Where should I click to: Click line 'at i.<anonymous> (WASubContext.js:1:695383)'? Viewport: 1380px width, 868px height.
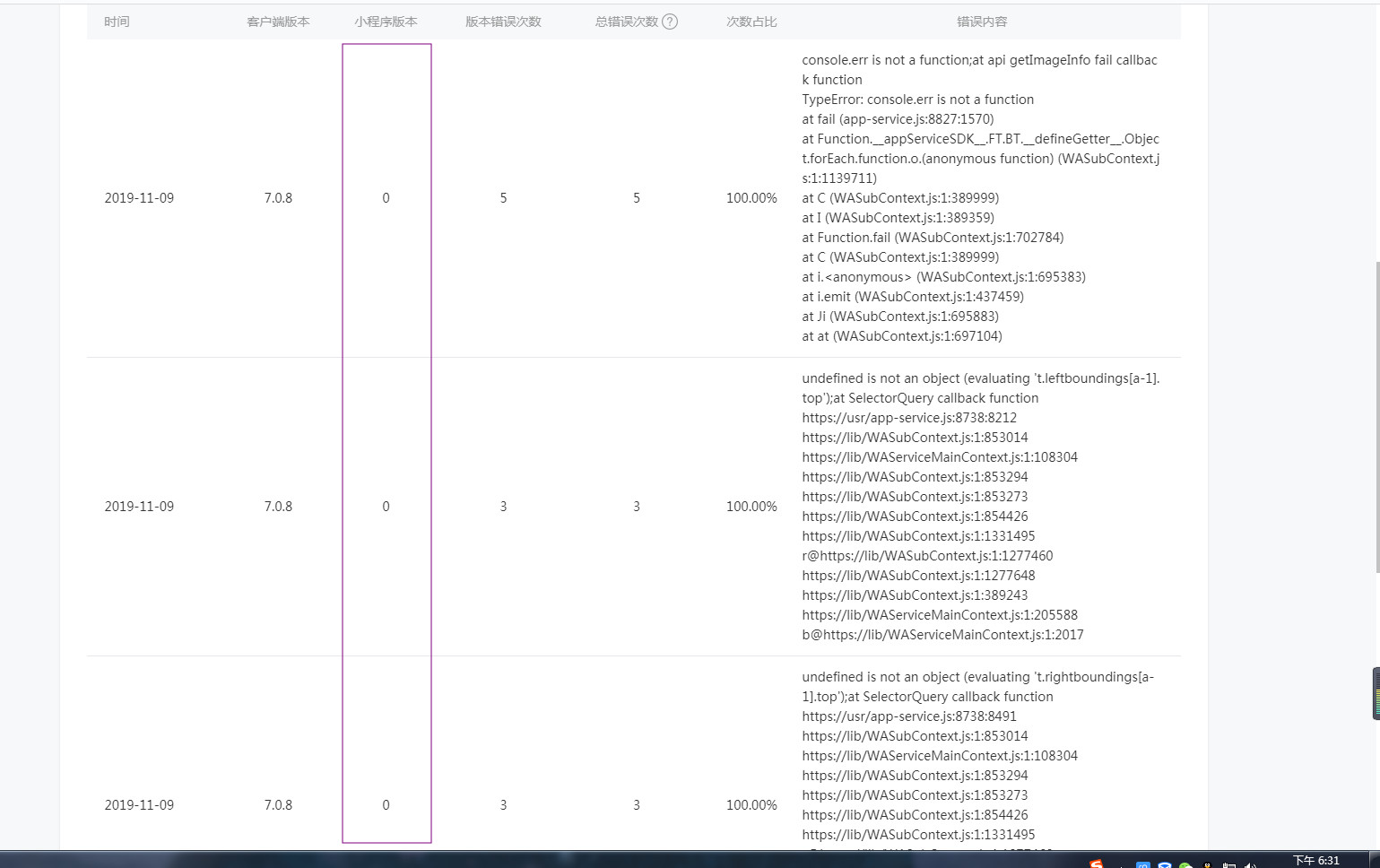coord(943,277)
